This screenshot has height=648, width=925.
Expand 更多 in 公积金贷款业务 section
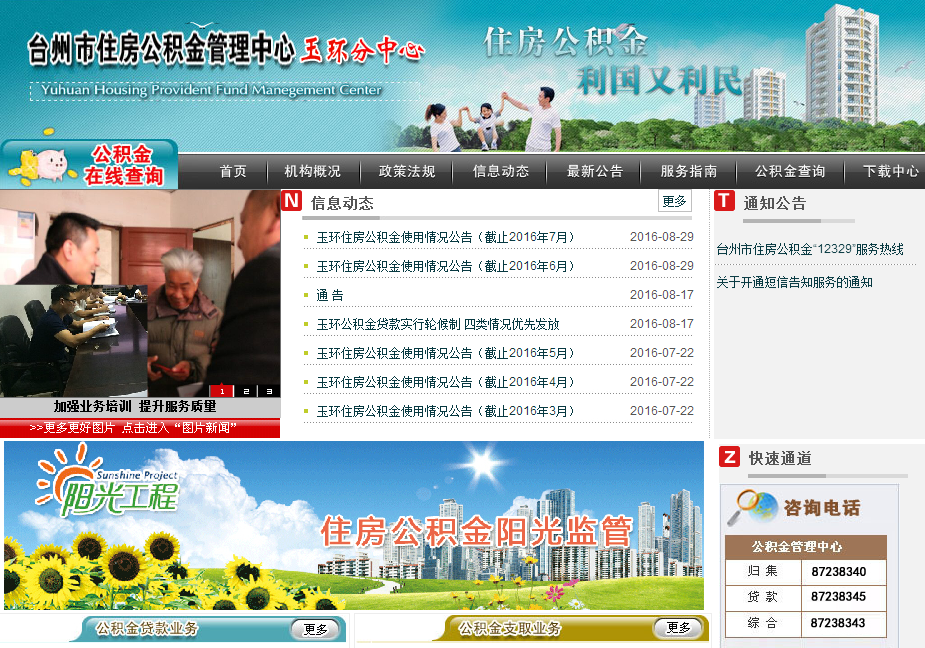click(316, 629)
